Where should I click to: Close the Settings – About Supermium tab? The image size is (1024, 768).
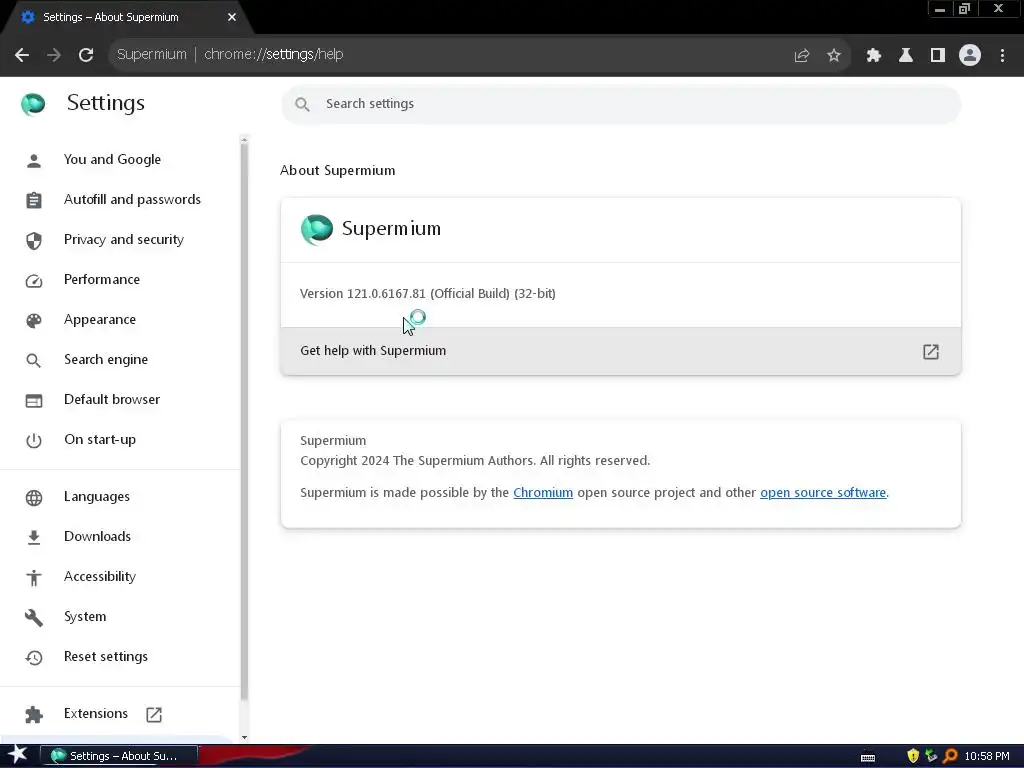[x=232, y=17]
